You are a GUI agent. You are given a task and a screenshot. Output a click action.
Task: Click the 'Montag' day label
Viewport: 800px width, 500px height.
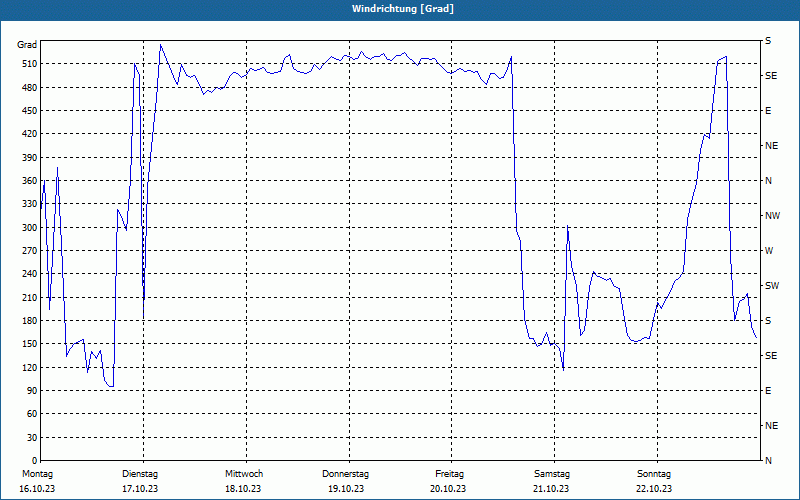pos(37,474)
